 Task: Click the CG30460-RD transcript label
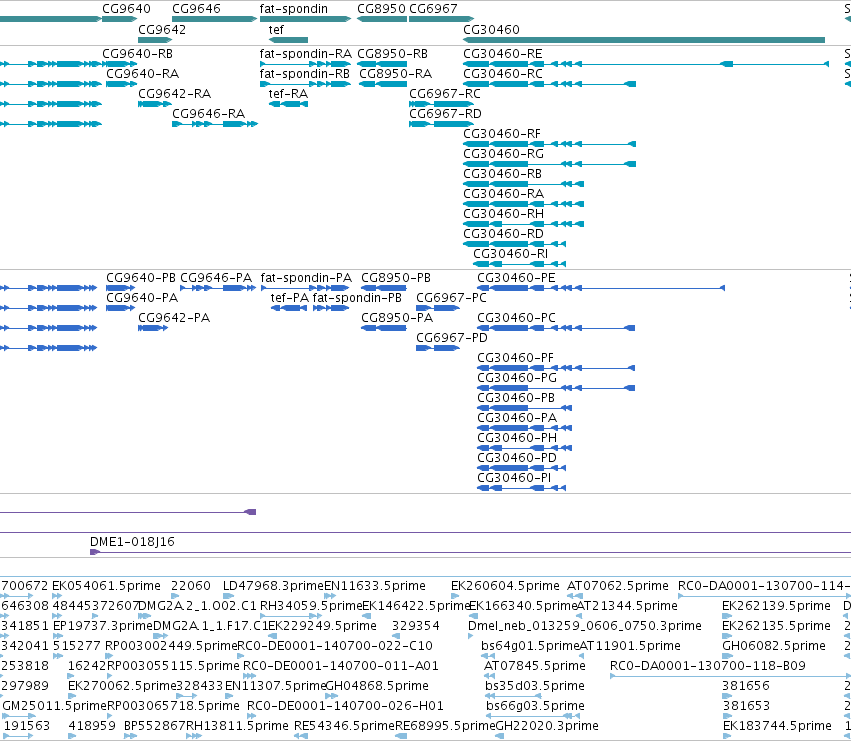503,234
